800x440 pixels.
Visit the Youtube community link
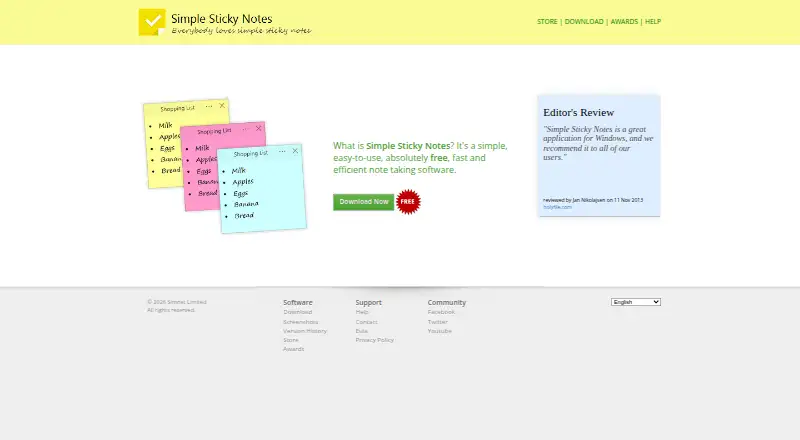pos(439,331)
